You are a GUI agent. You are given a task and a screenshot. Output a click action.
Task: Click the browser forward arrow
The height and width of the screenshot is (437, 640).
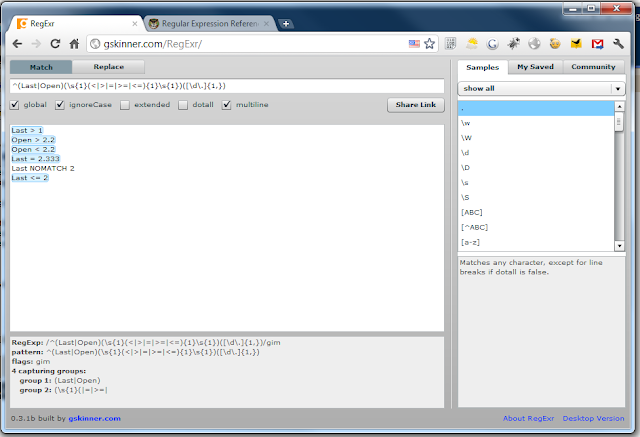(36, 44)
